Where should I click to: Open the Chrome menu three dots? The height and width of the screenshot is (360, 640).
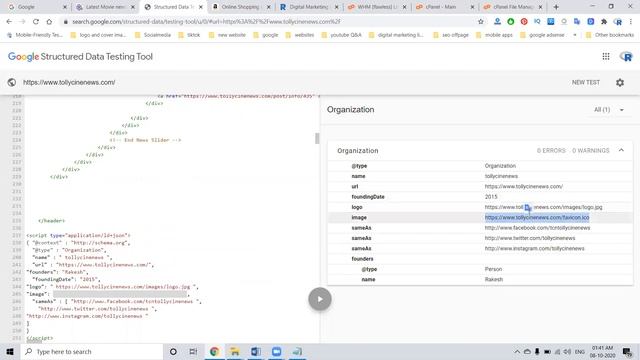click(x=631, y=22)
